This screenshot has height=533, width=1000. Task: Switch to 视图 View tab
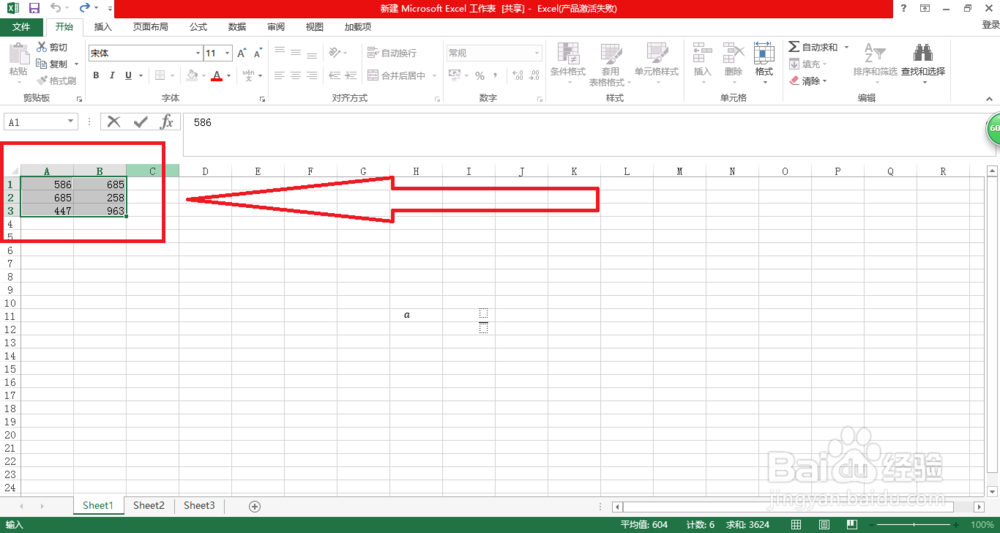pos(314,27)
